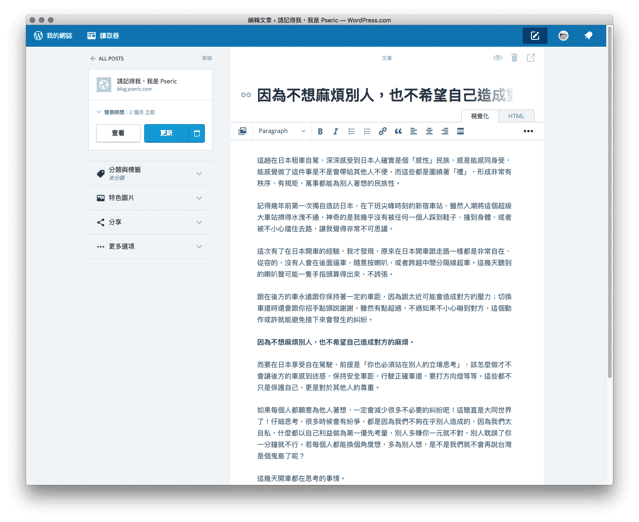
Task: Click the calendar schedule button
Action: click(197, 133)
